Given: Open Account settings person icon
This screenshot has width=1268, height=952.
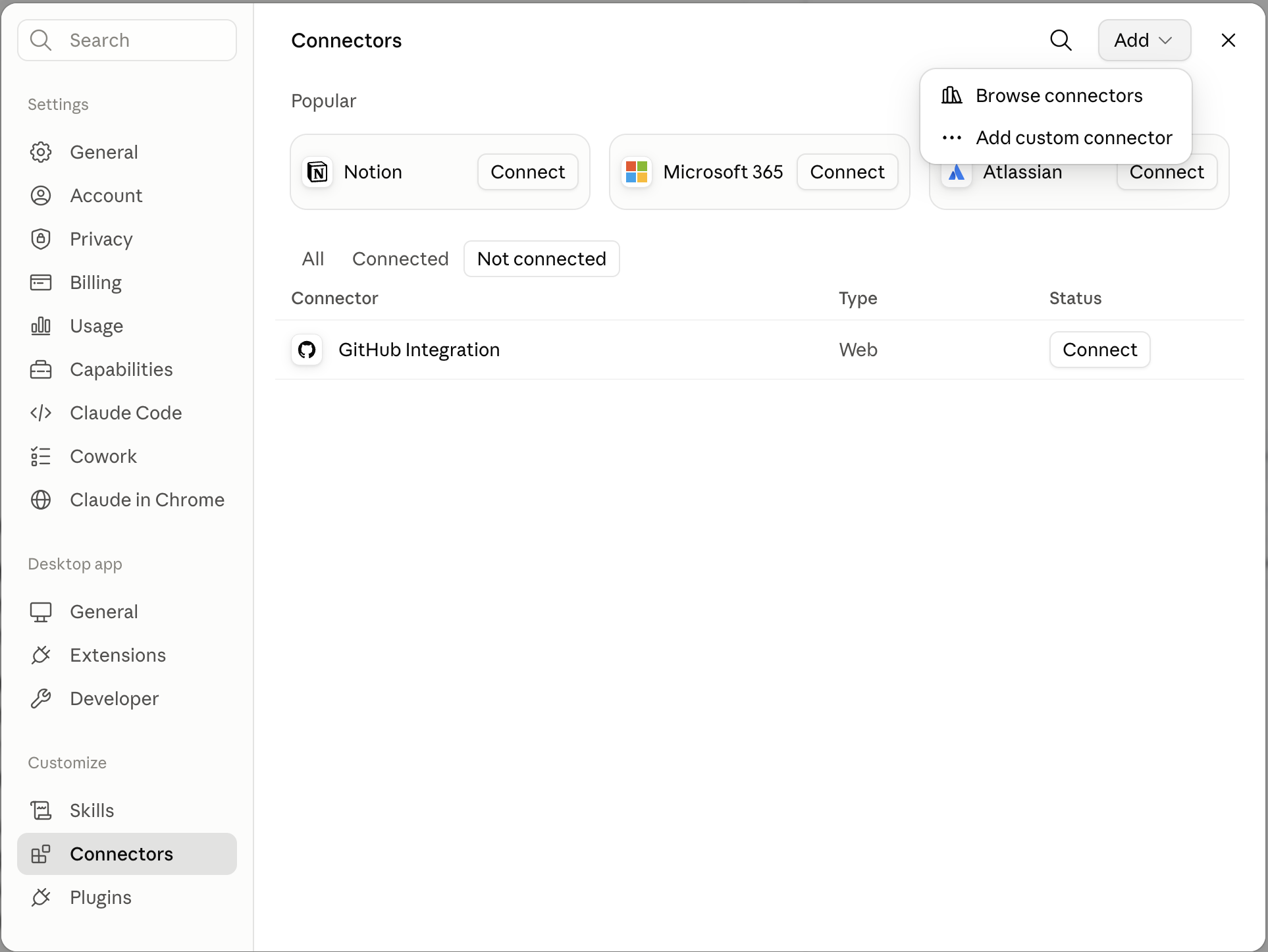Looking at the screenshot, I should click(41, 196).
